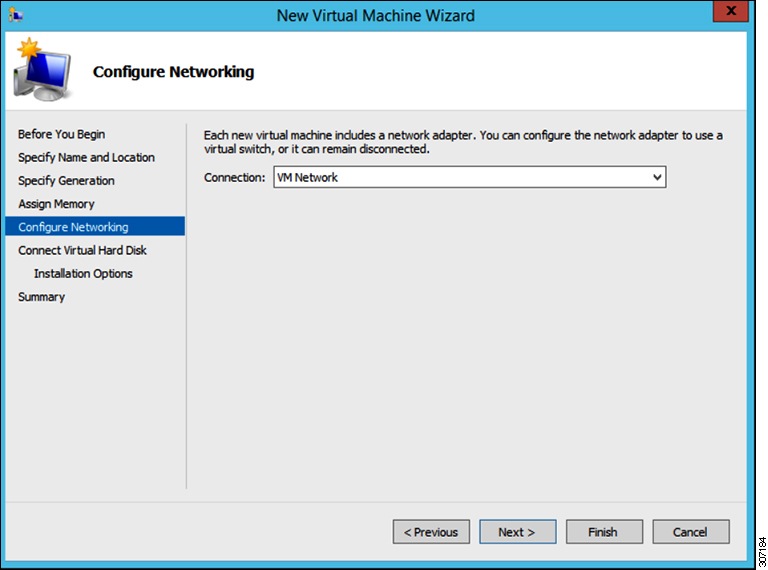This screenshot has width=768, height=570.
Task: Jump to the Summary step
Action: click(41, 297)
